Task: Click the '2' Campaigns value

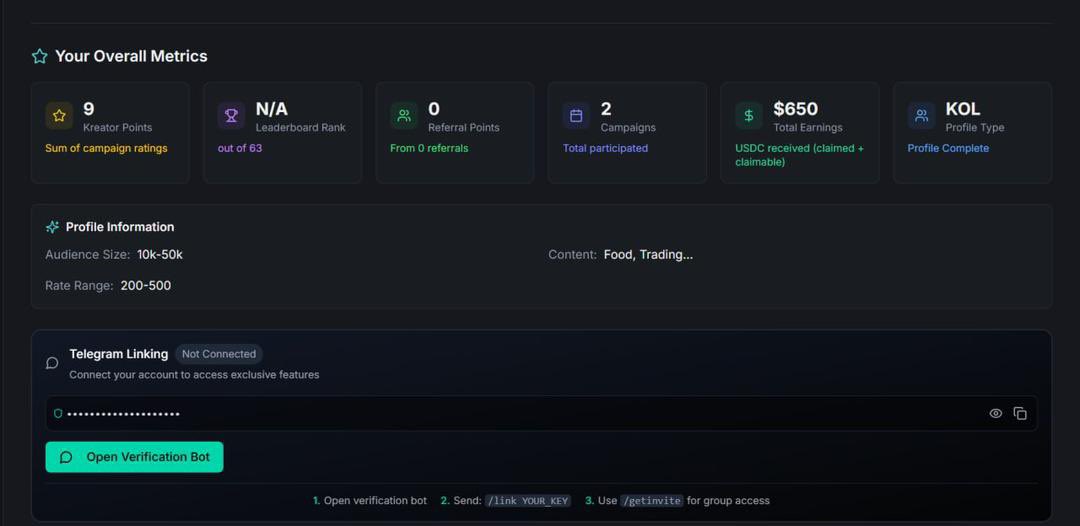Action: pyautogui.click(x=606, y=109)
